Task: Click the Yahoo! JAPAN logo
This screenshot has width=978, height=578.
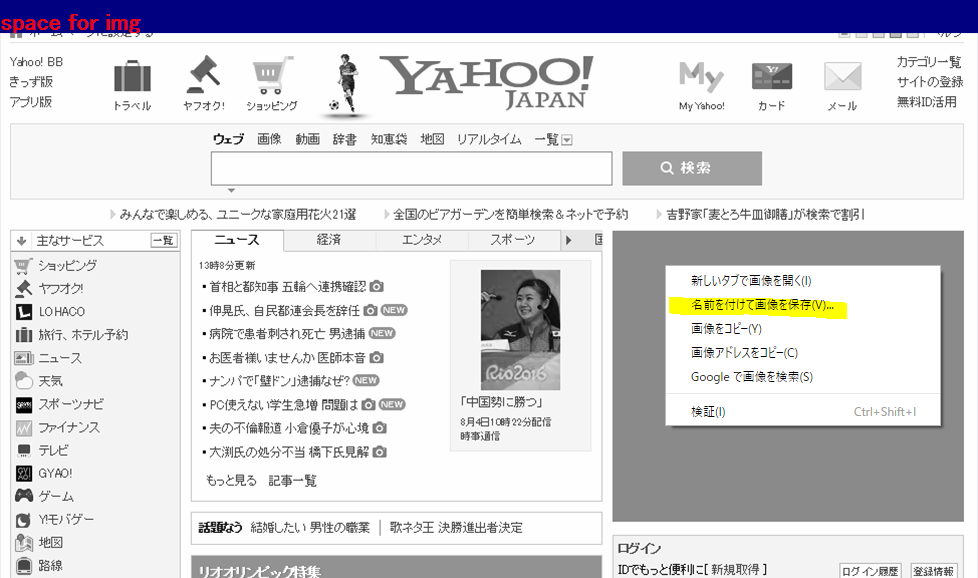Action: 488,82
